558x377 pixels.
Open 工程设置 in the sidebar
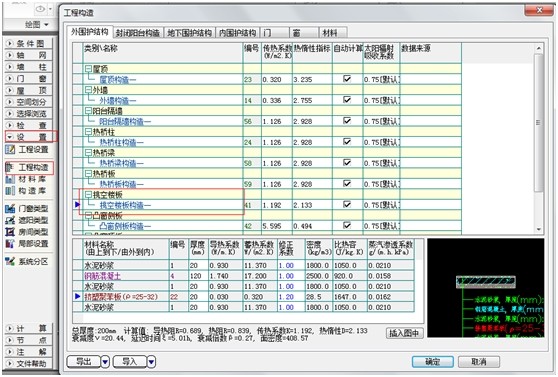(27, 149)
